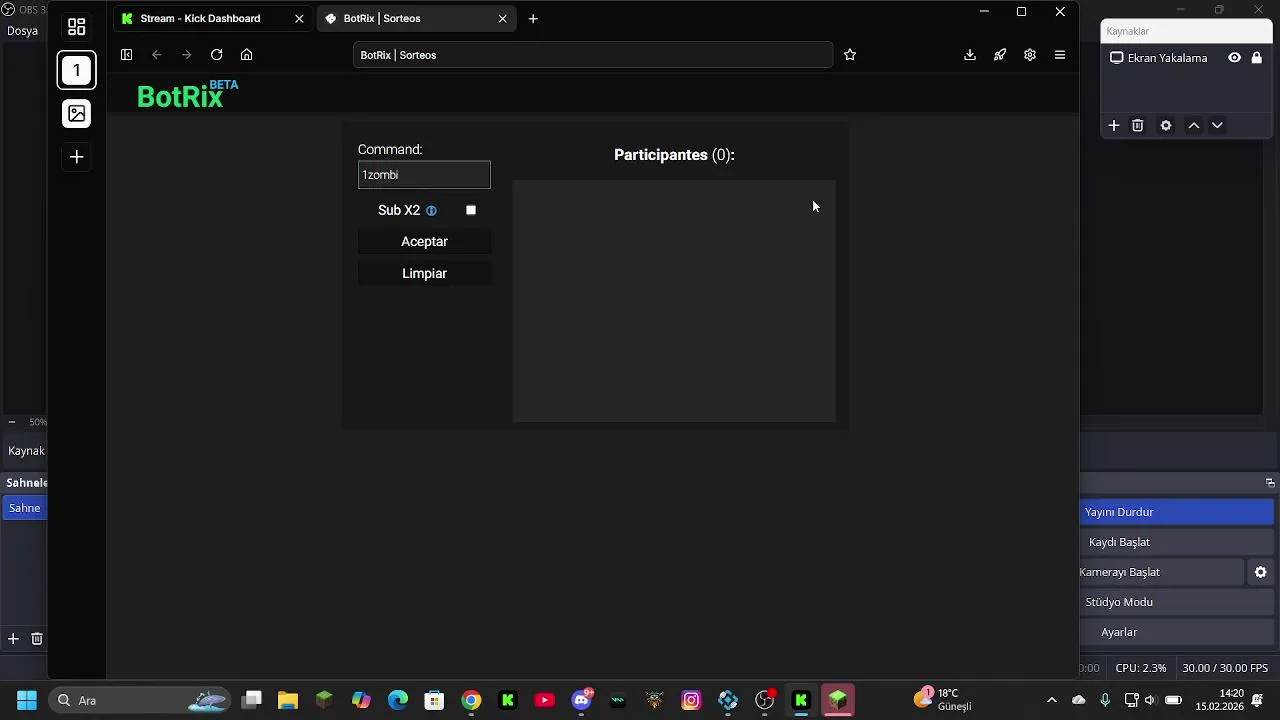
Task: Bookmark this page with the star icon
Action: 850,55
